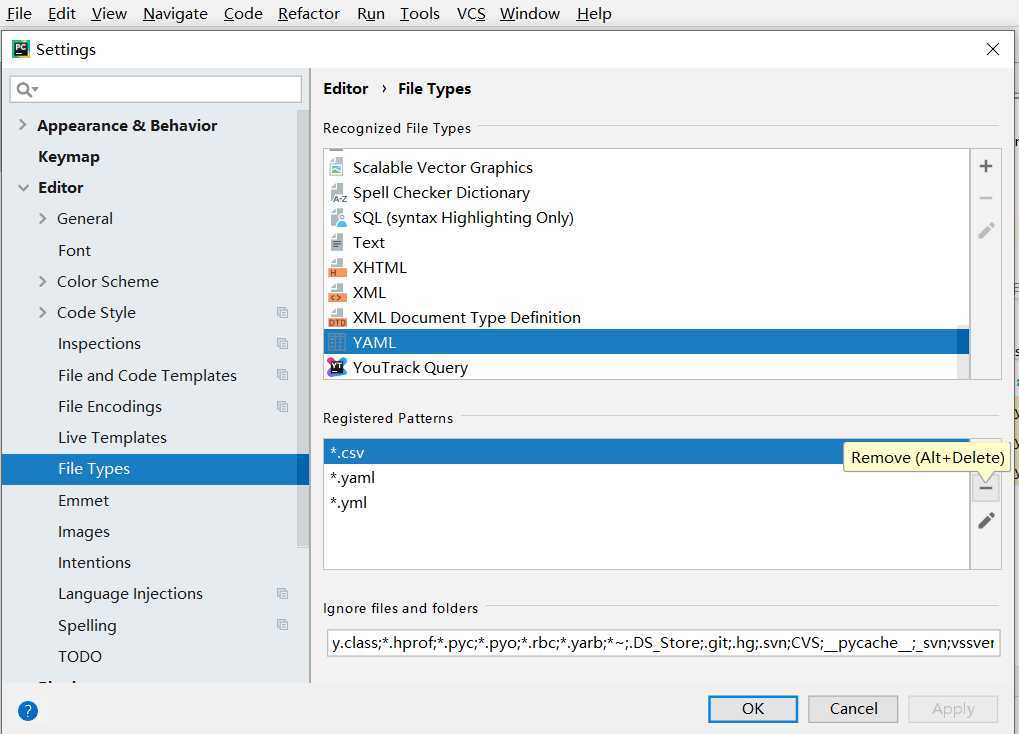Screen dimensions: 1019x734
Task: Click the XML file type icon
Action: 337,293
